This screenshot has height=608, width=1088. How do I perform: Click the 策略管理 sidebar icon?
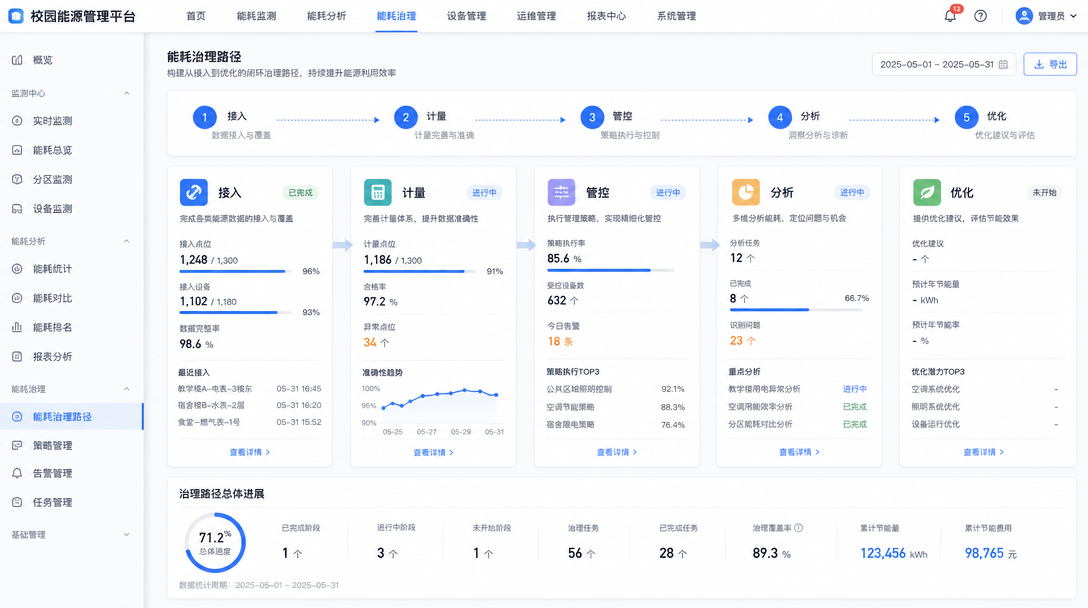tap(17, 445)
